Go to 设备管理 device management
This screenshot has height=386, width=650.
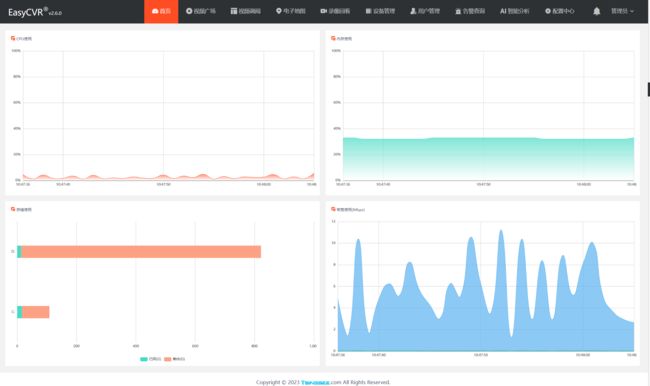click(380, 11)
